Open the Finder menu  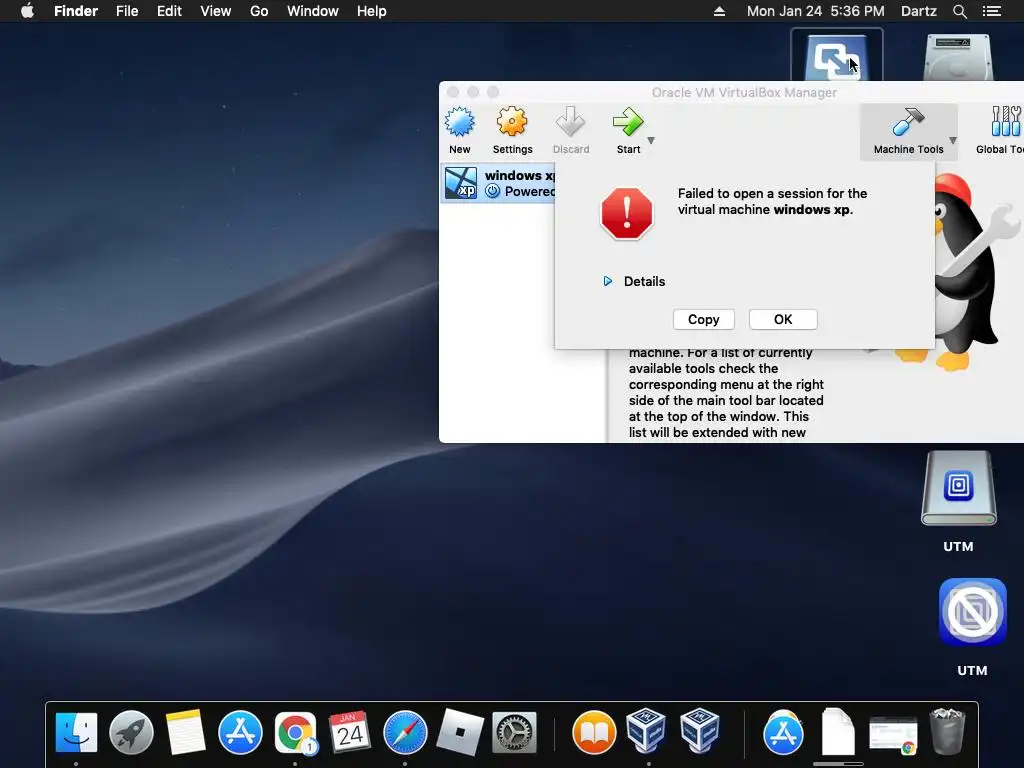click(x=76, y=11)
